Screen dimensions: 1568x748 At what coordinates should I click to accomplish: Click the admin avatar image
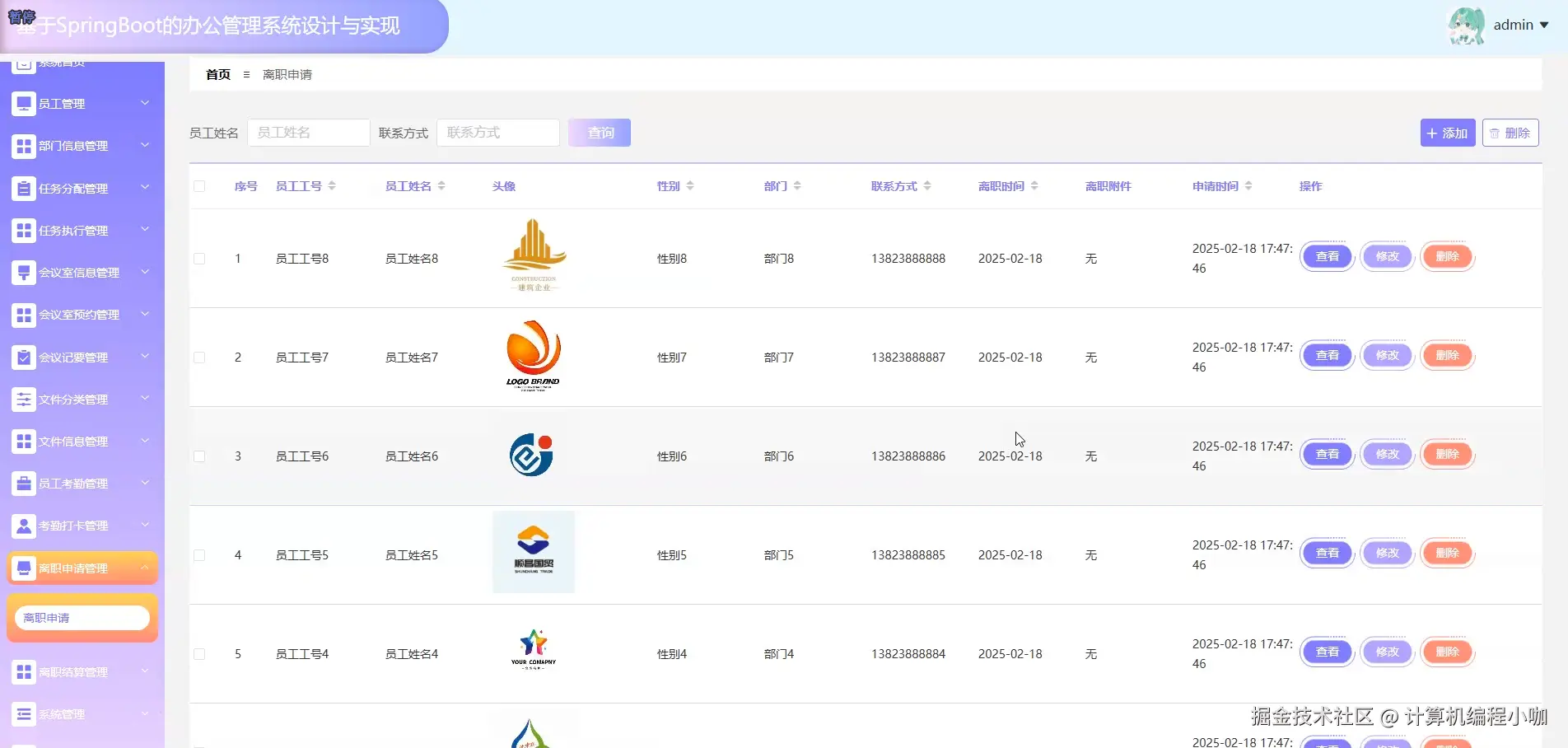[x=1467, y=26]
